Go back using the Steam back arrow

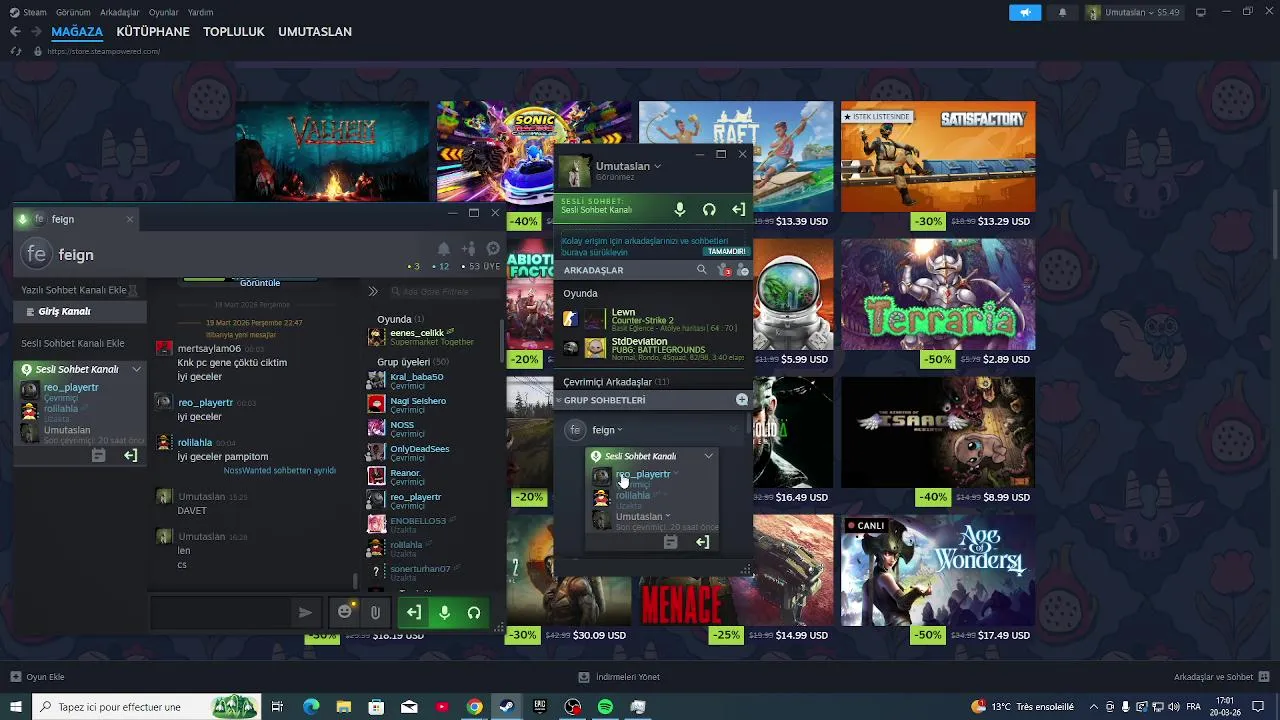click(x=15, y=31)
